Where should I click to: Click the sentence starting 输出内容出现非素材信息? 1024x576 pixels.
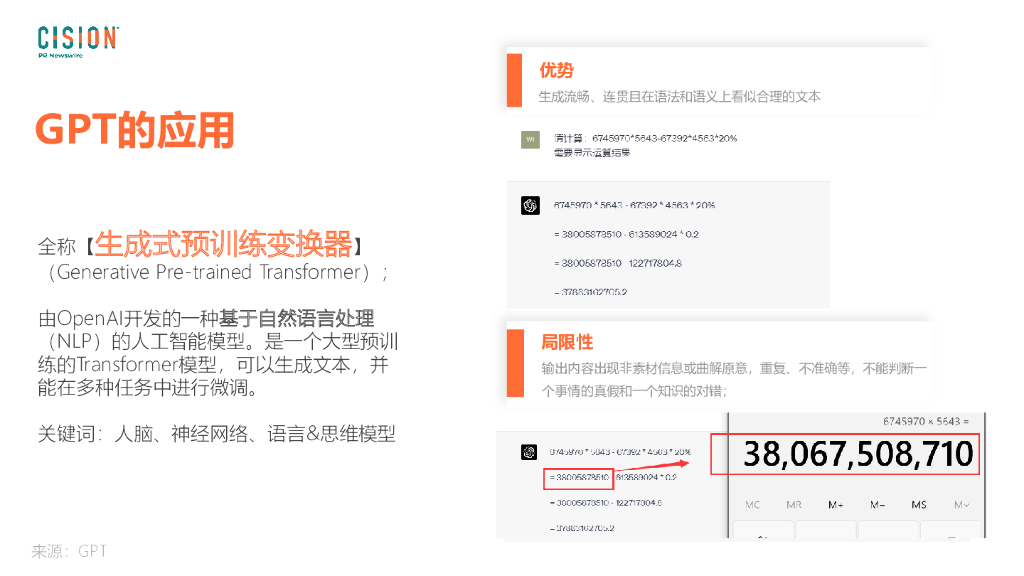click(x=734, y=368)
